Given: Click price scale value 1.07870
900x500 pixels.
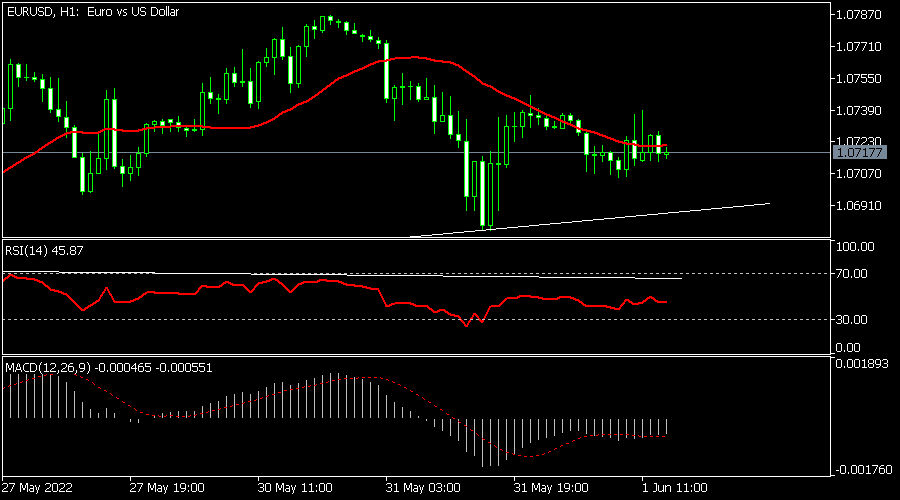Looking at the screenshot, I should click(x=859, y=15).
